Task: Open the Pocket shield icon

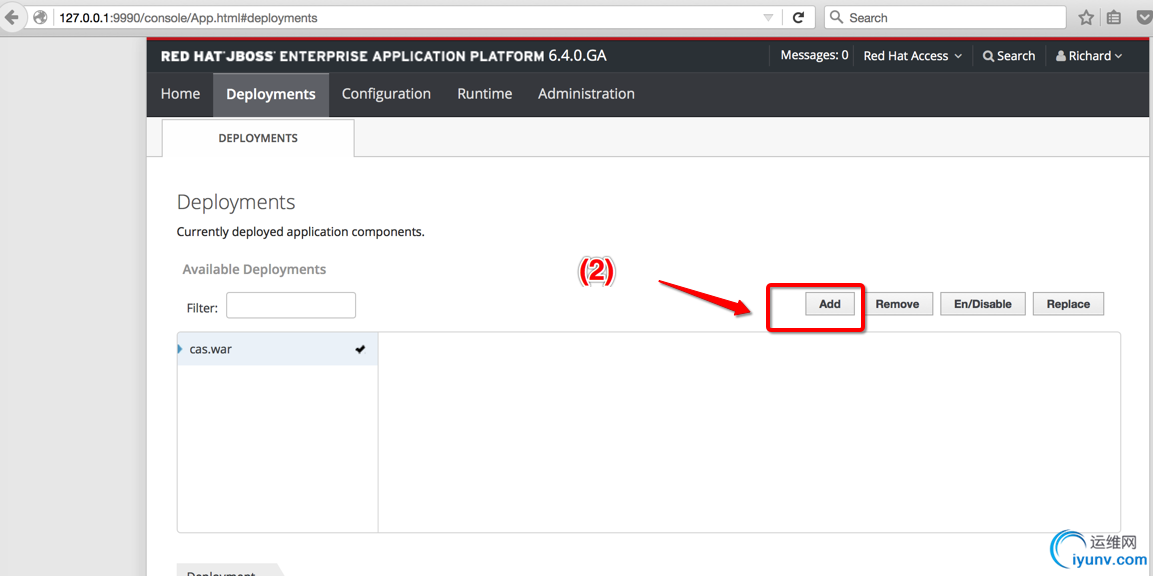Action: tap(1143, 18)
